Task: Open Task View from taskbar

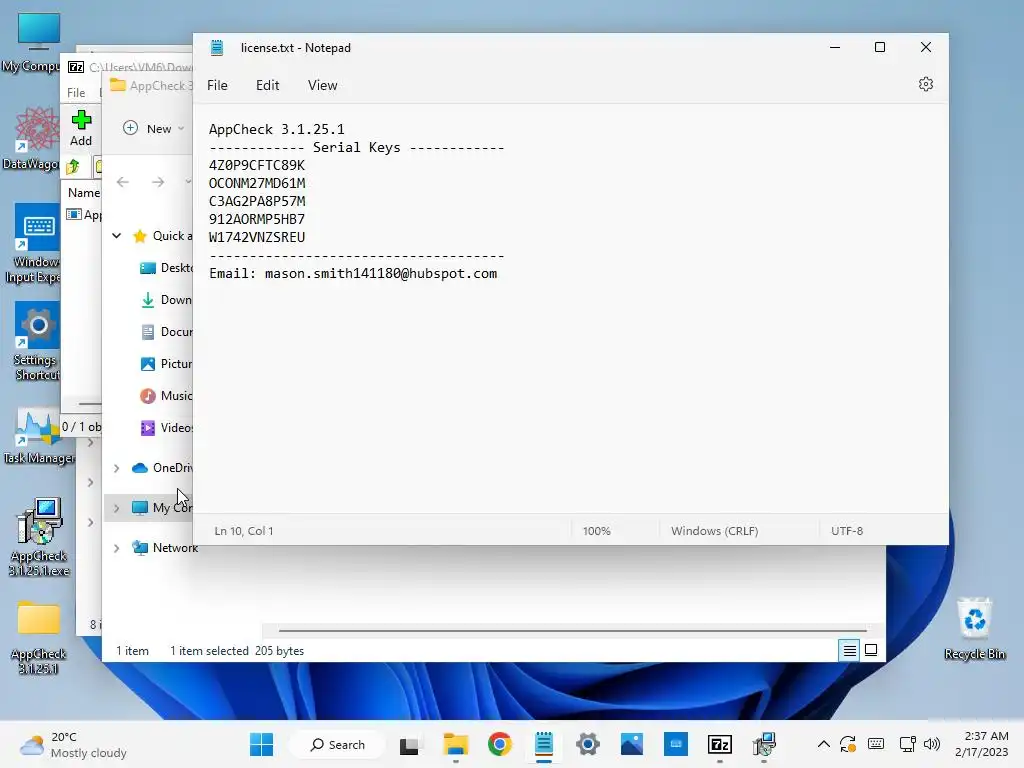Action: (x=409, y=744)
